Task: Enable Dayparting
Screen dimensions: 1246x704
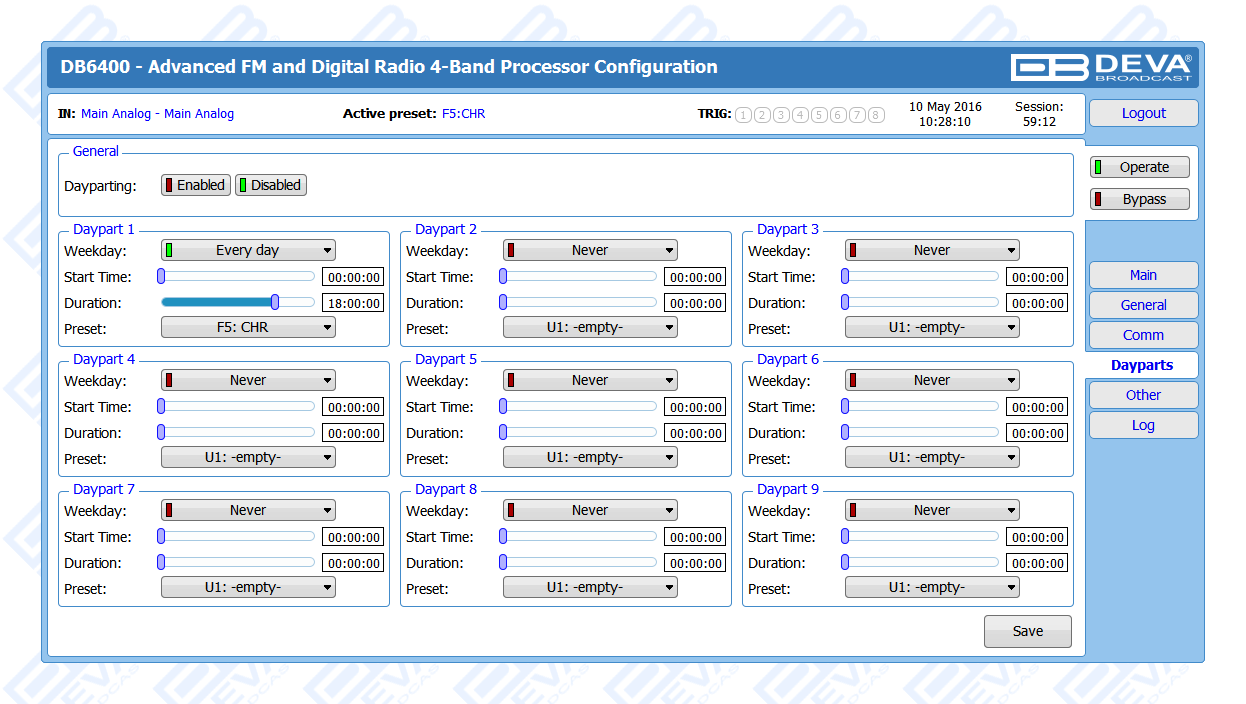Action: click(x=196, y=185)
